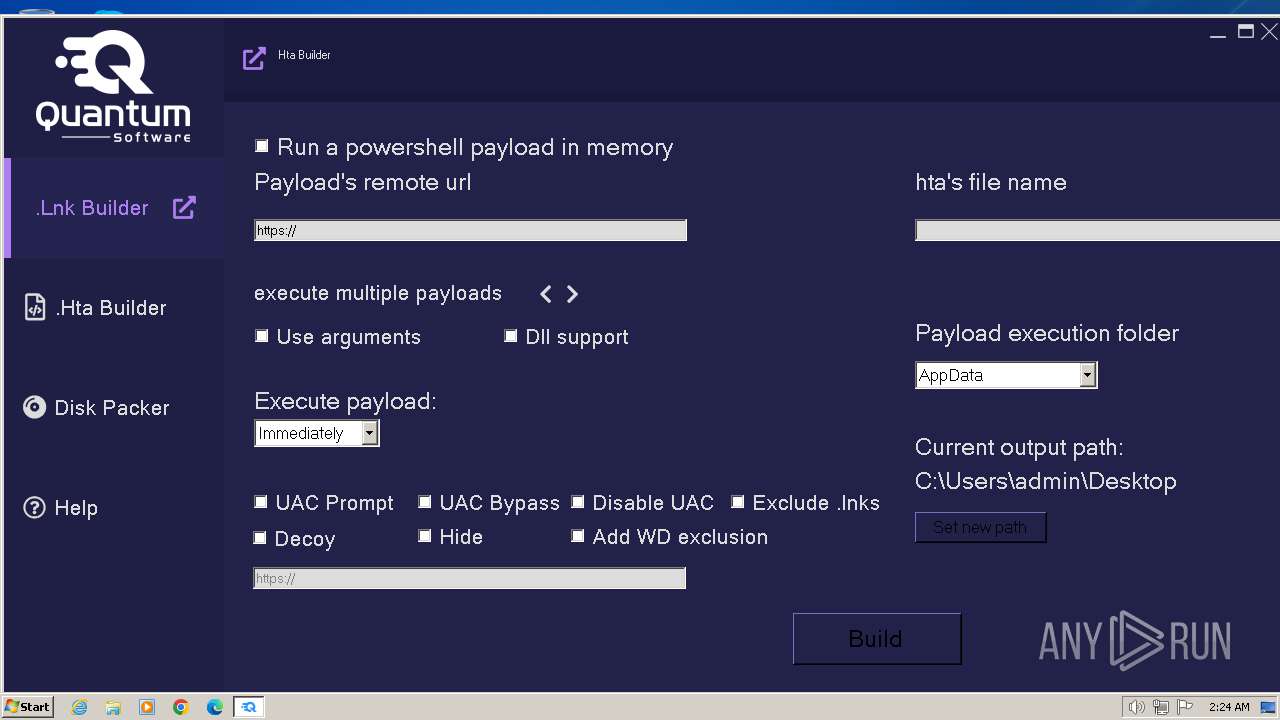Image resolution: width=1280 pixels, height=720 pixels.
Task: Open the Help section
Action: coord(114,508)
